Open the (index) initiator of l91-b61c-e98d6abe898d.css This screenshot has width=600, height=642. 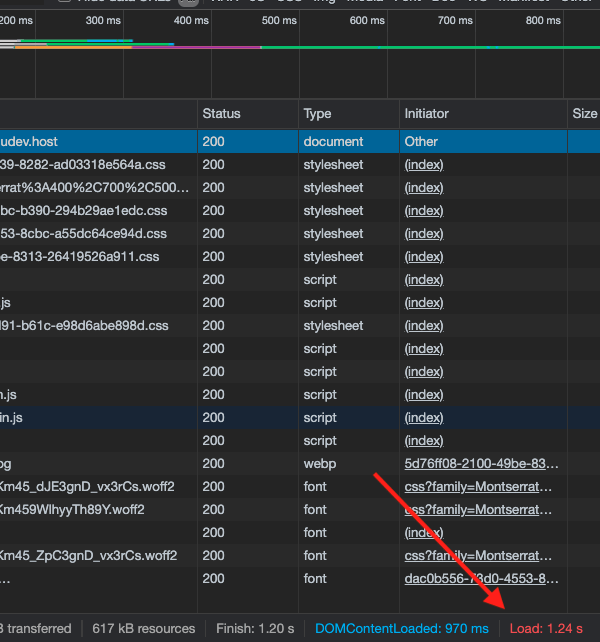coord(424,326)
